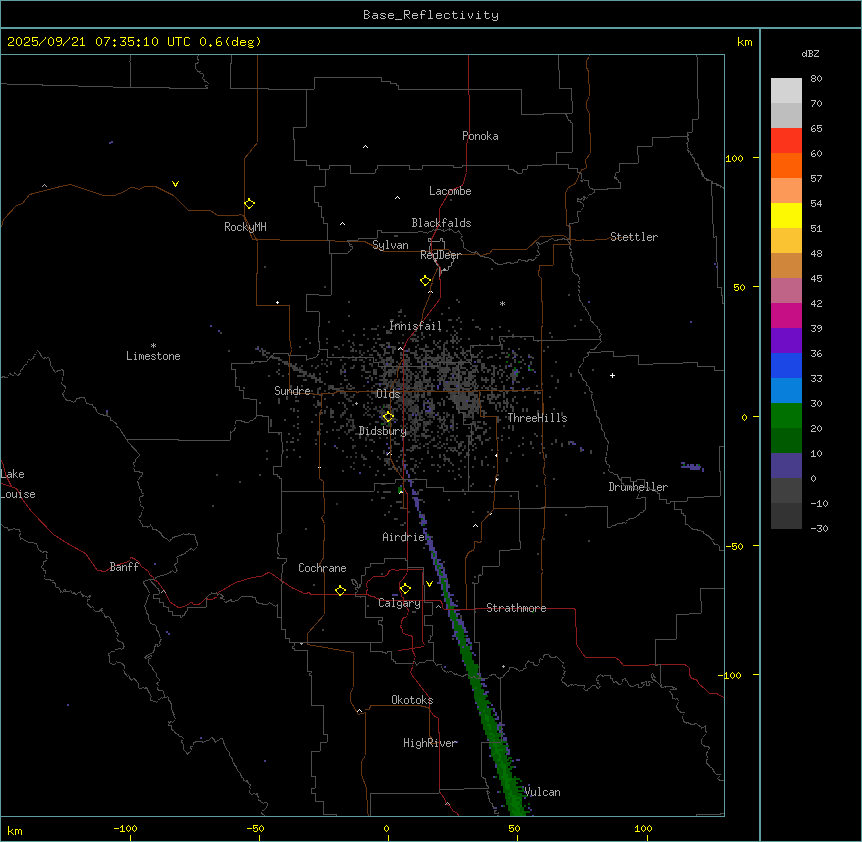The height and width of the screenshot is (842, 862).
Task: Click the dBZ legend heading
Action: (x=811, y=53)
